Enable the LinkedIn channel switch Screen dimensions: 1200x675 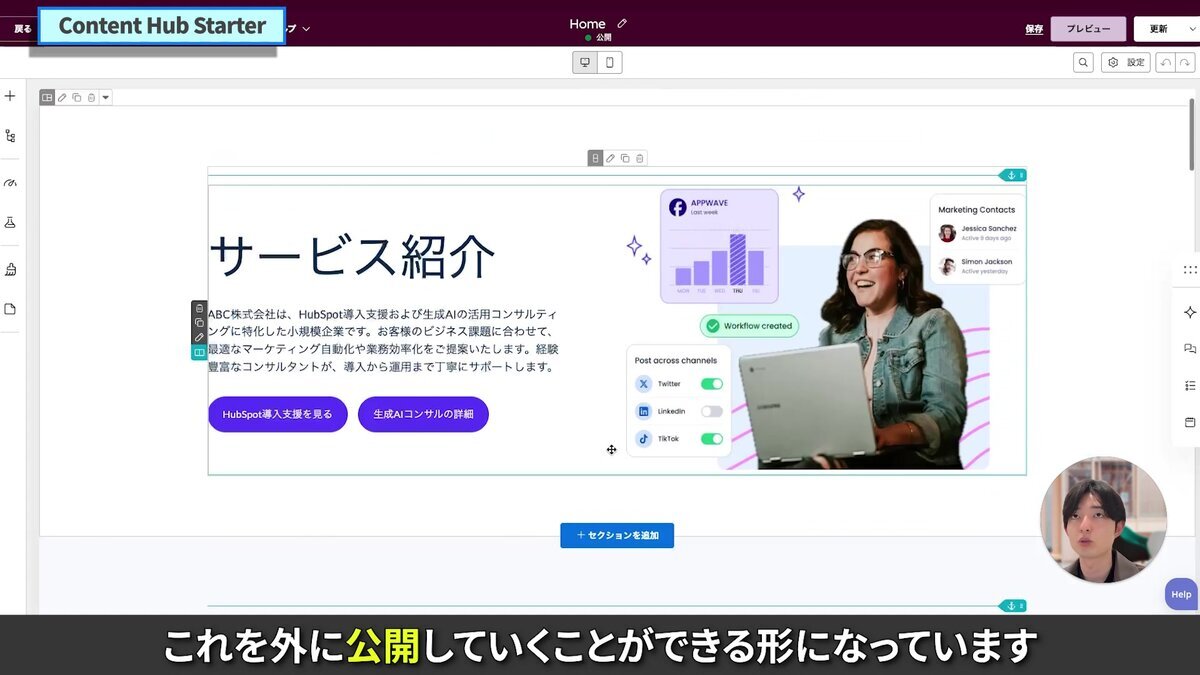713,410
